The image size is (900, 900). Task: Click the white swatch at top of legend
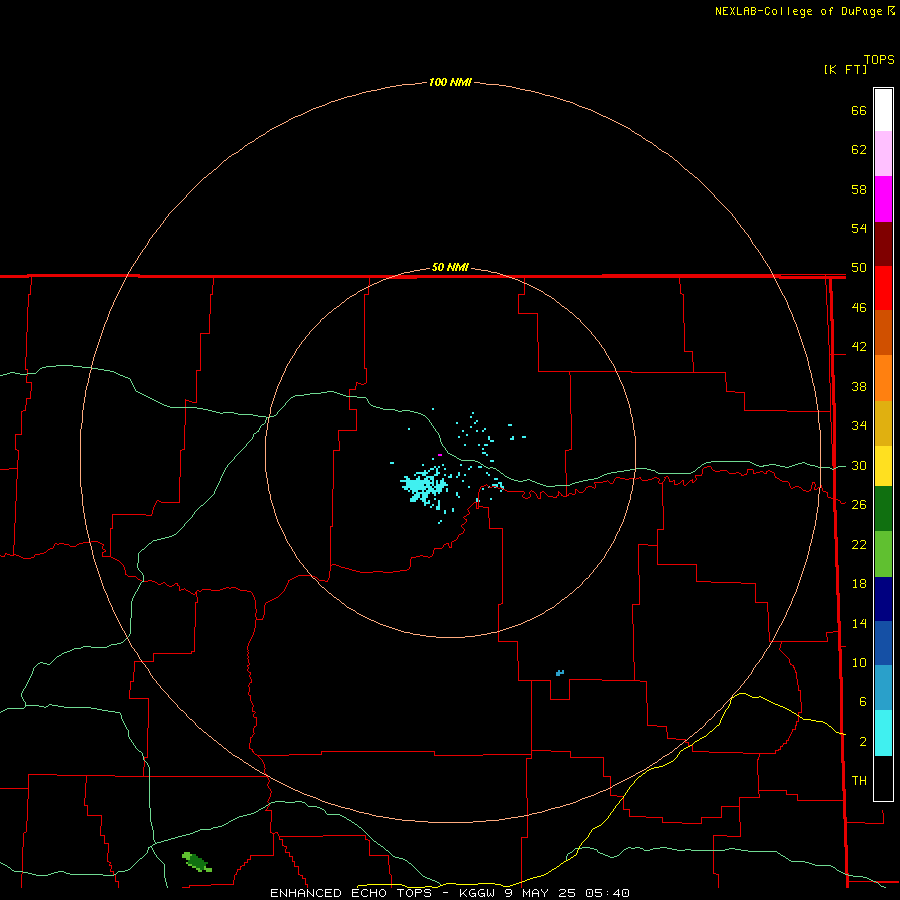883,110
